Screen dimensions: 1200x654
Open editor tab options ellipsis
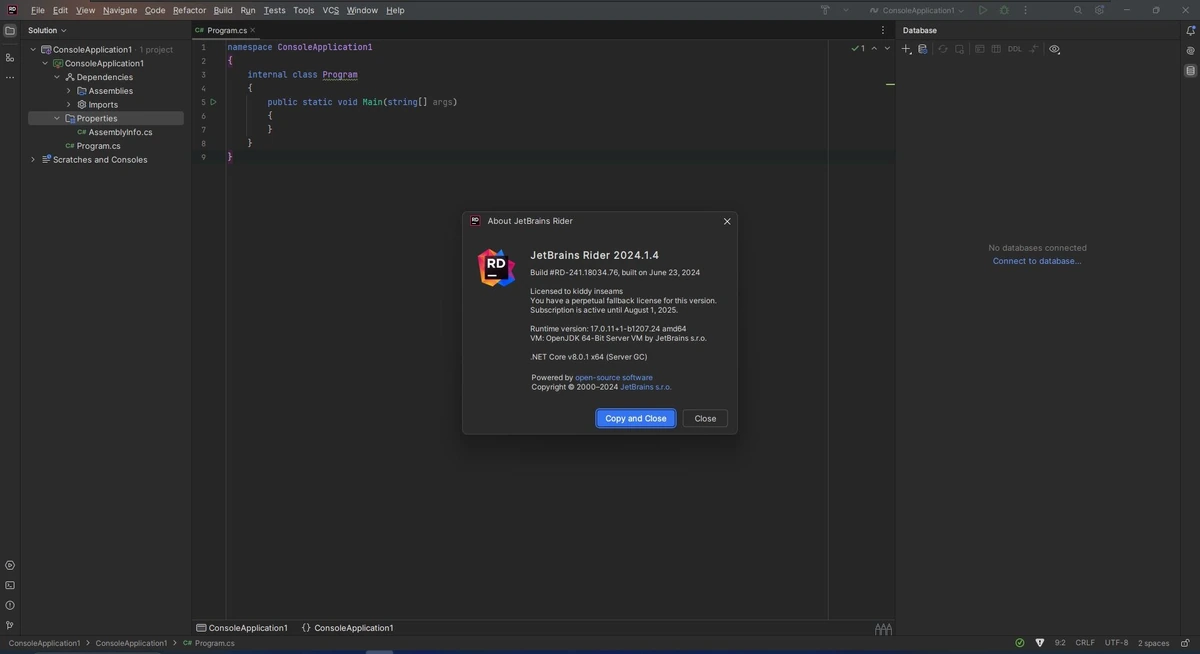pos(883,31)
